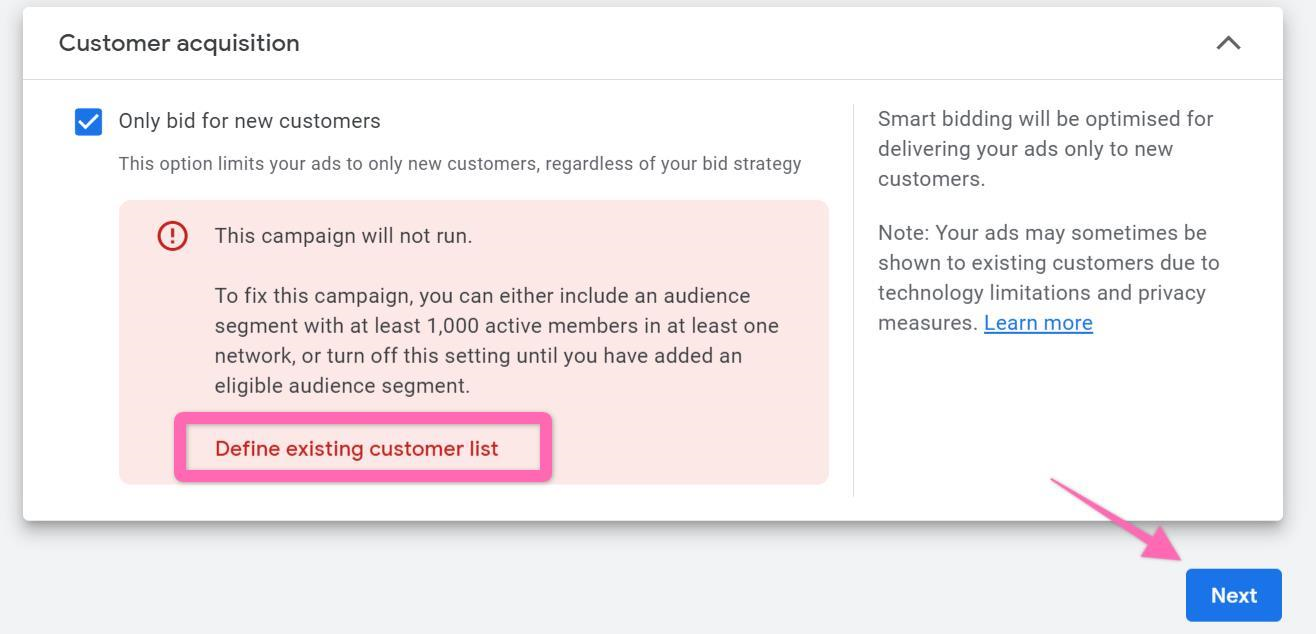Click the Next button
This screenshot has width=1316, height=634.
(x=1233, y=595)
